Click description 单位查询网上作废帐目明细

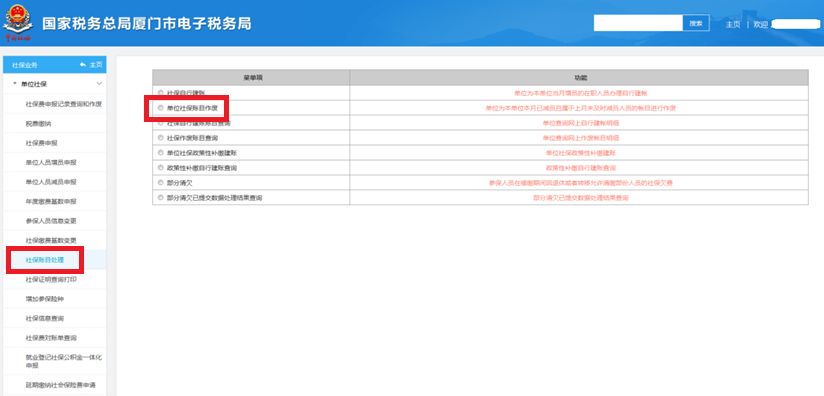tap(580, 138)
